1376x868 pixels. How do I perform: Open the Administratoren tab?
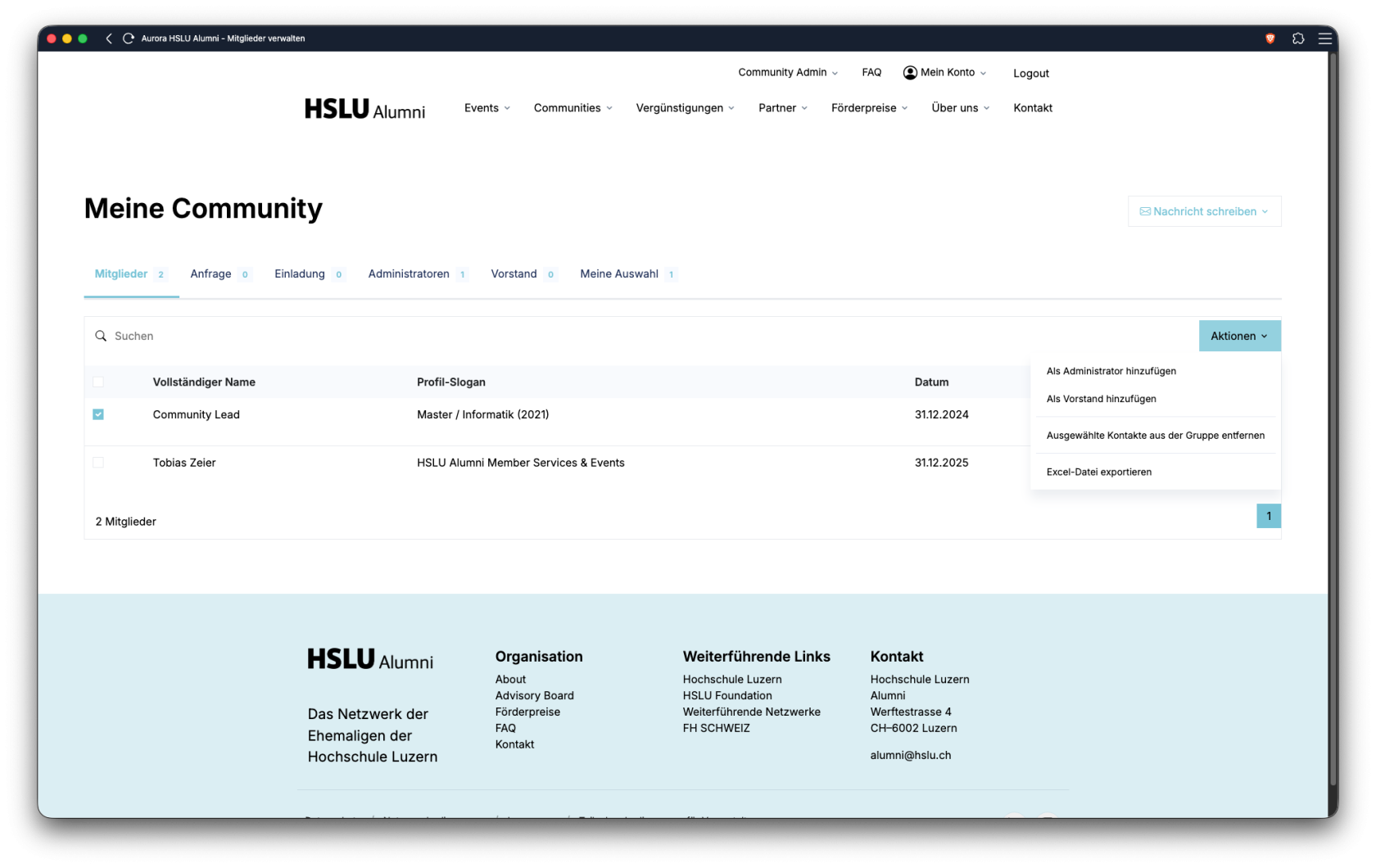tap(418, 274)
